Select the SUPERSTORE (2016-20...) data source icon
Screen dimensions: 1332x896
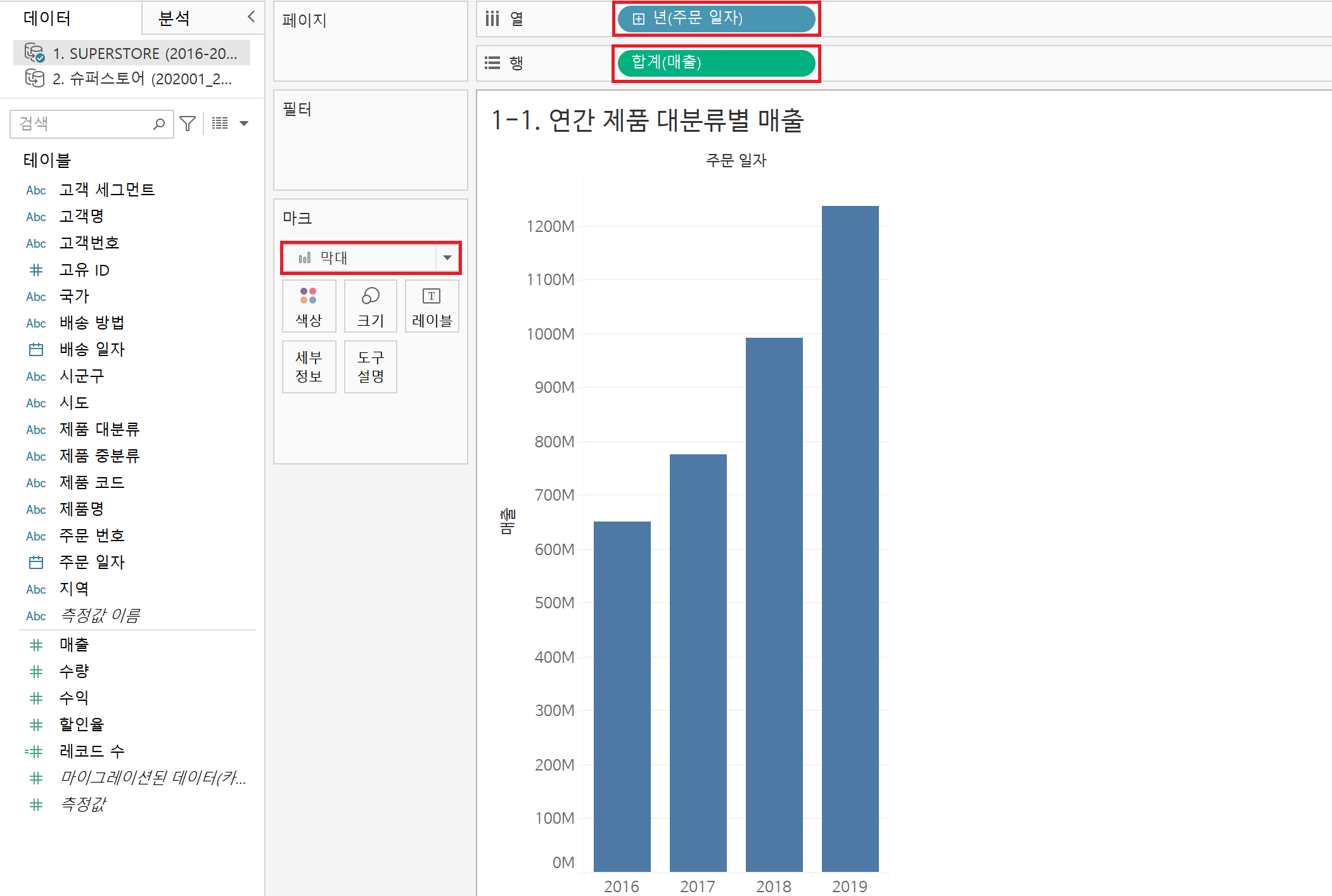[x=34, y=53]
